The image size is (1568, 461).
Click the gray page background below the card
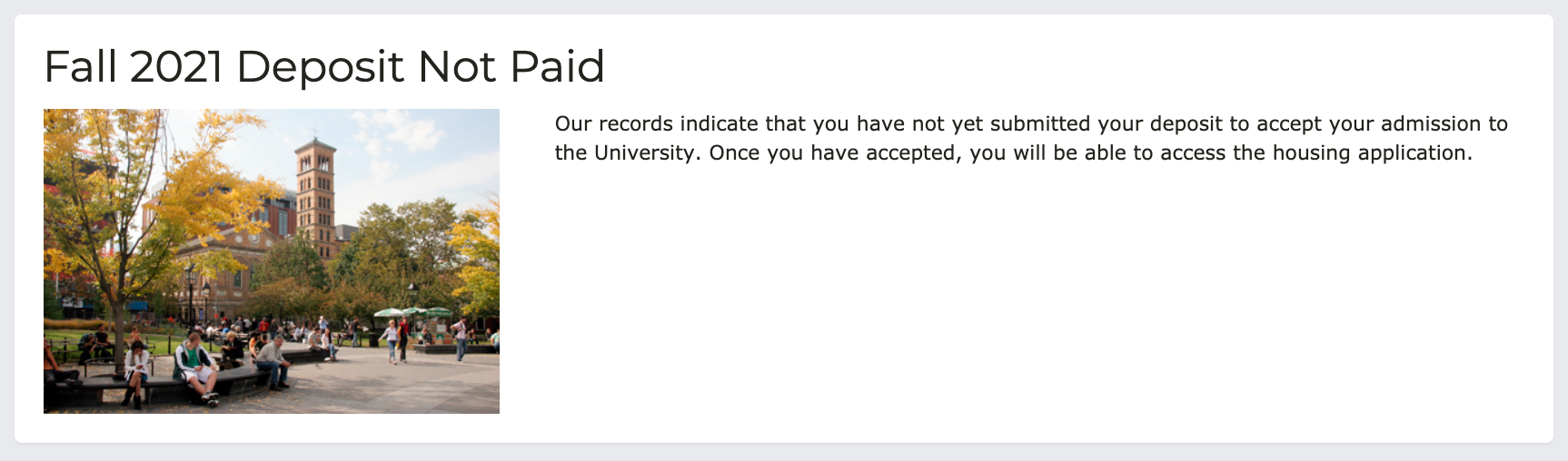[783, 453]
